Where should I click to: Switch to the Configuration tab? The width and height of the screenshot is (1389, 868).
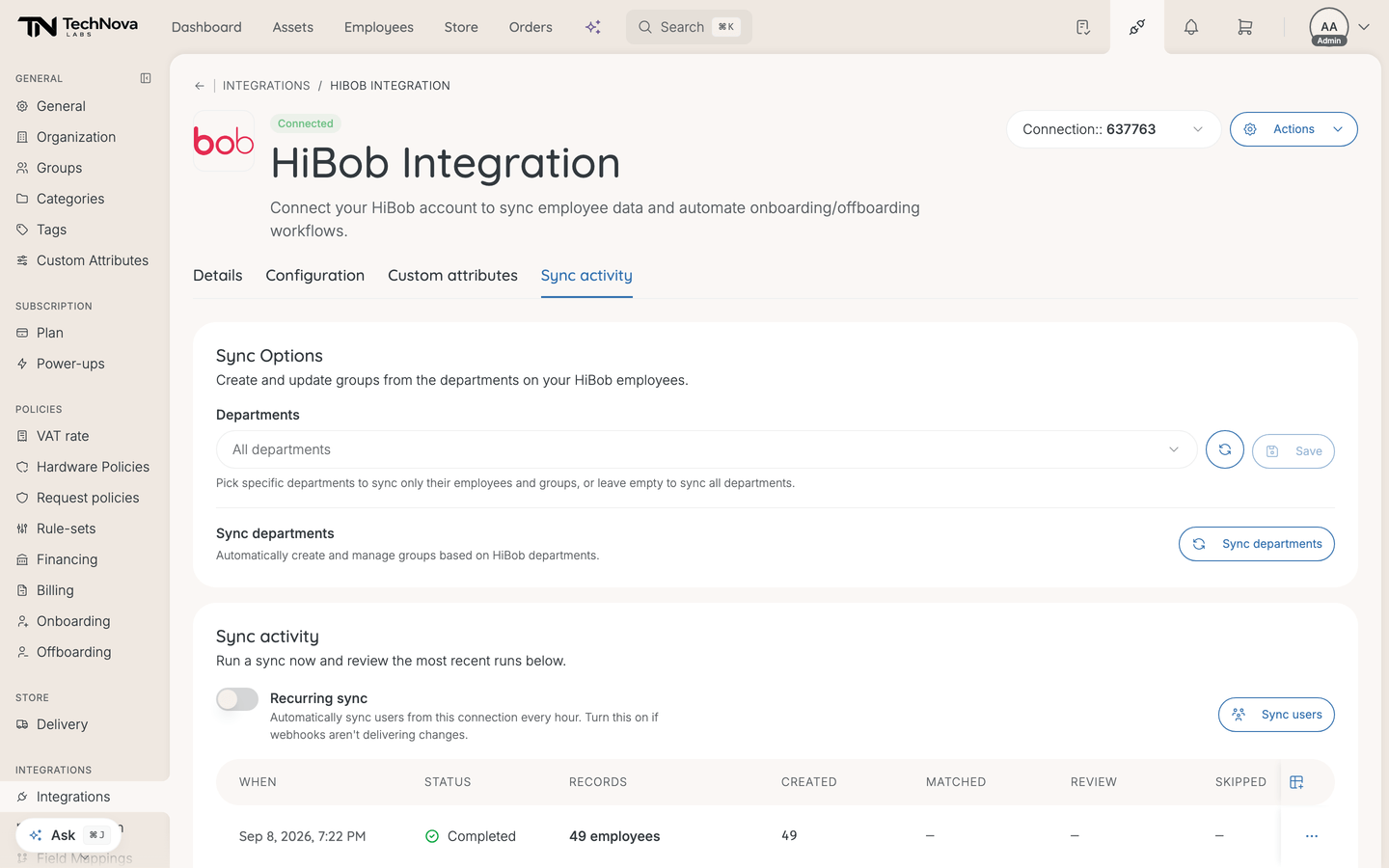(315, 276)
